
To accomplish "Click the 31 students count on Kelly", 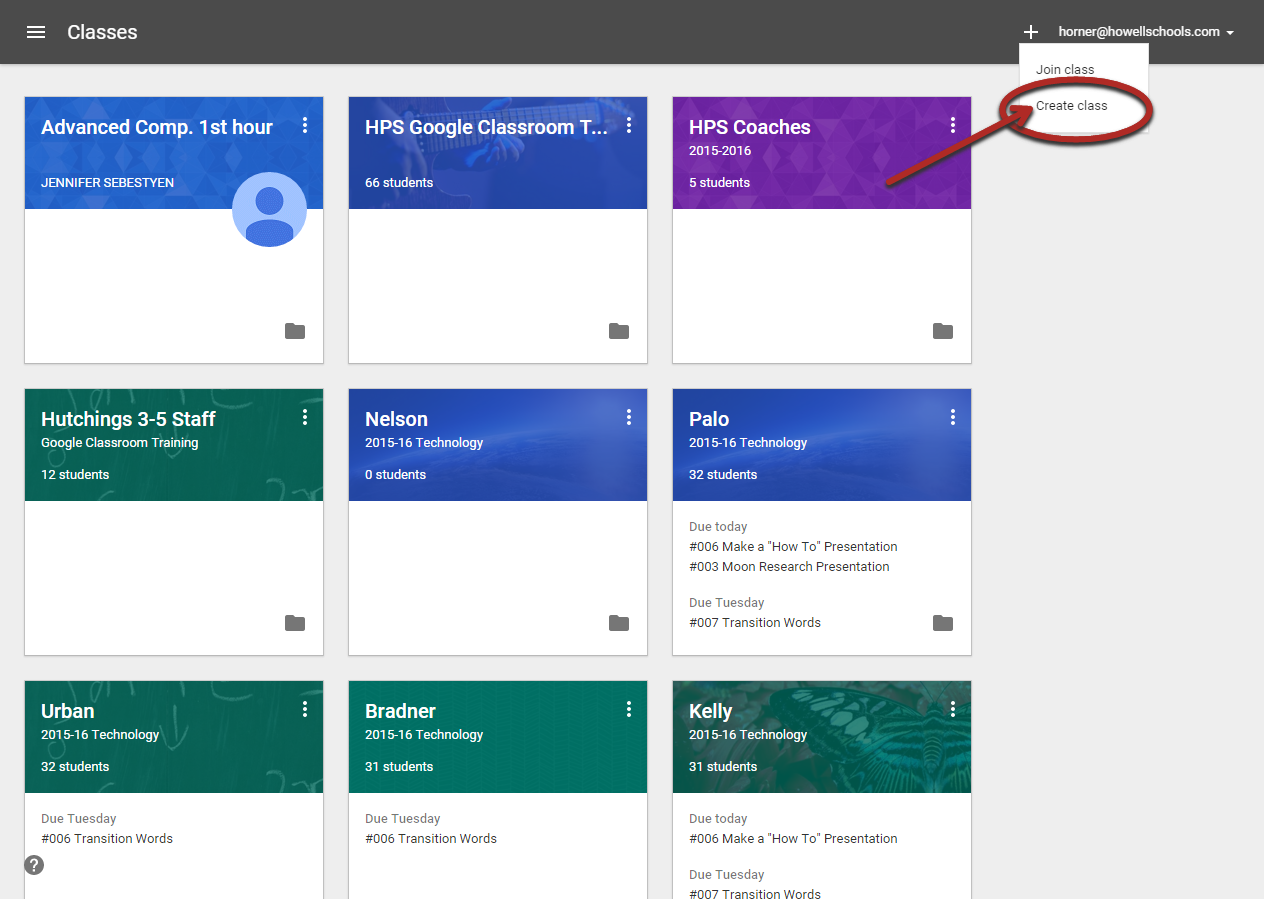I will [x=723, y=767].
